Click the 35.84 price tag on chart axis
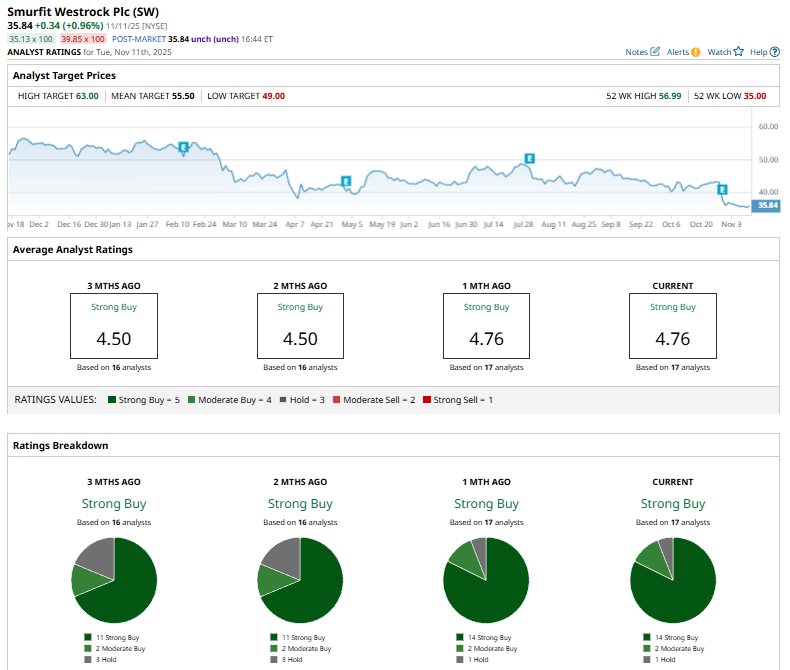This screenshot has width=790, height=670. pyautogui.click(x=767, y=205)
